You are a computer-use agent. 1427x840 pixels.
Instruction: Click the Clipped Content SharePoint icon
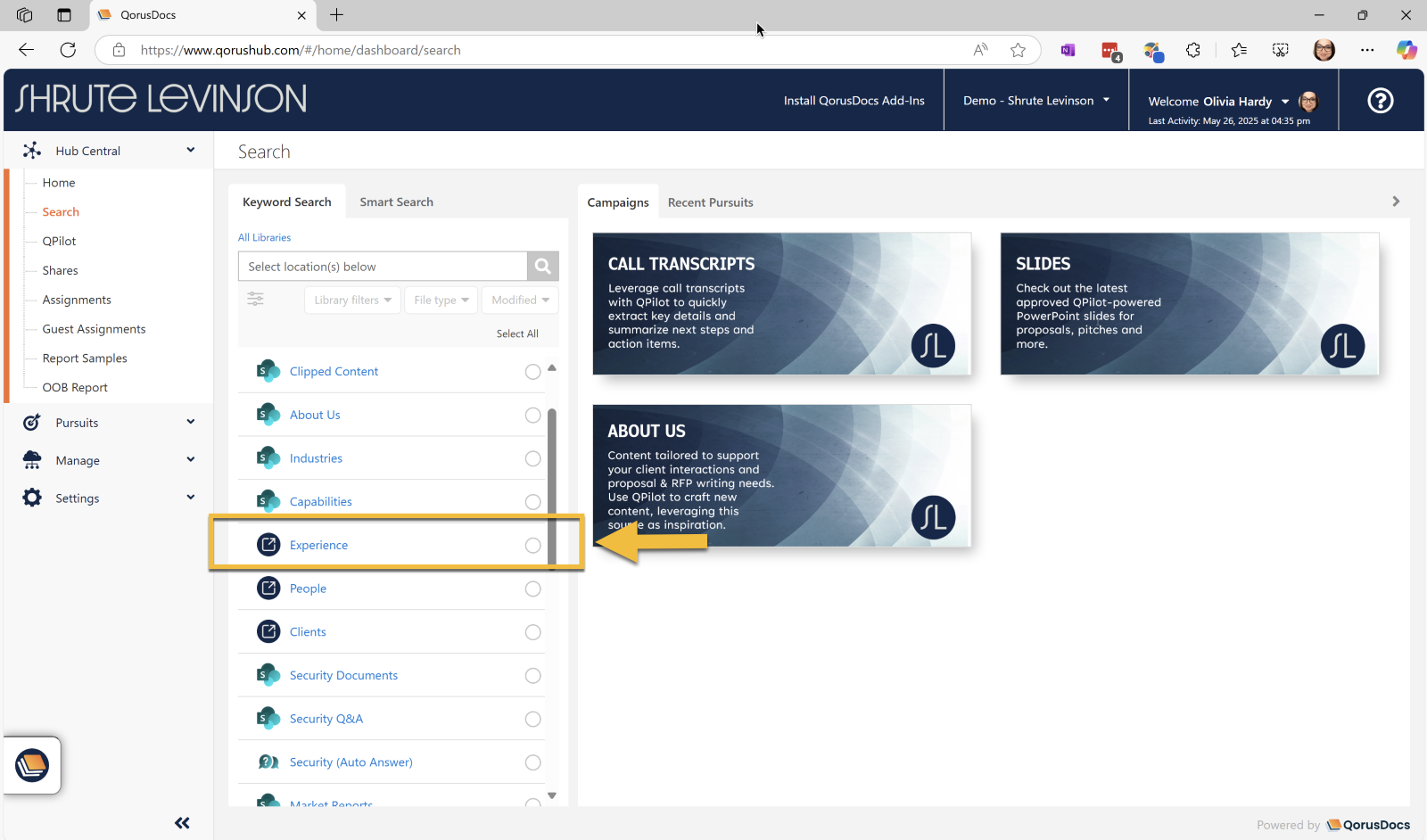268,371
